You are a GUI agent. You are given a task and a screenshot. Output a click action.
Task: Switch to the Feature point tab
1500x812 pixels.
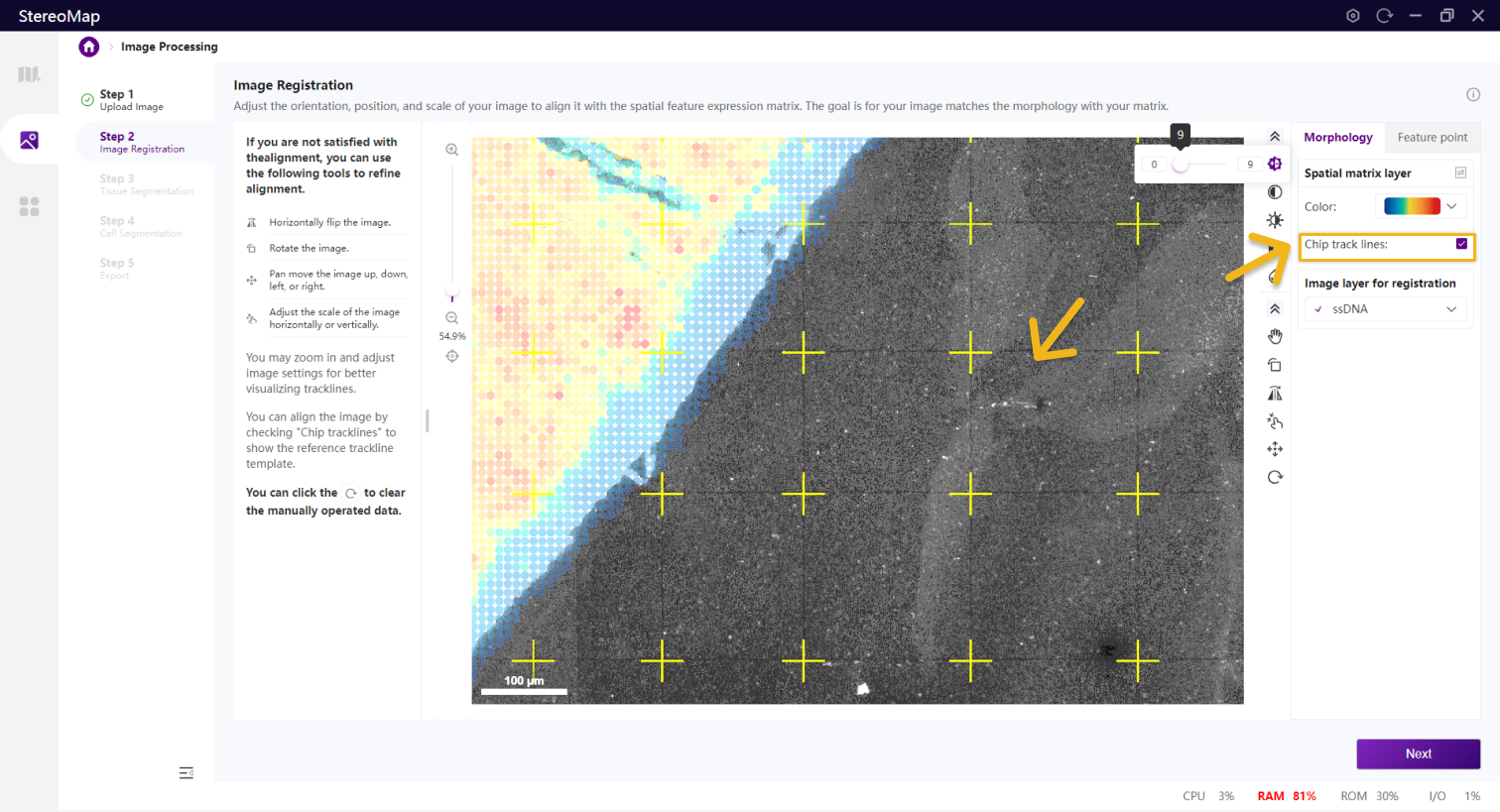pyautogui.click(x=1432, y=138)
